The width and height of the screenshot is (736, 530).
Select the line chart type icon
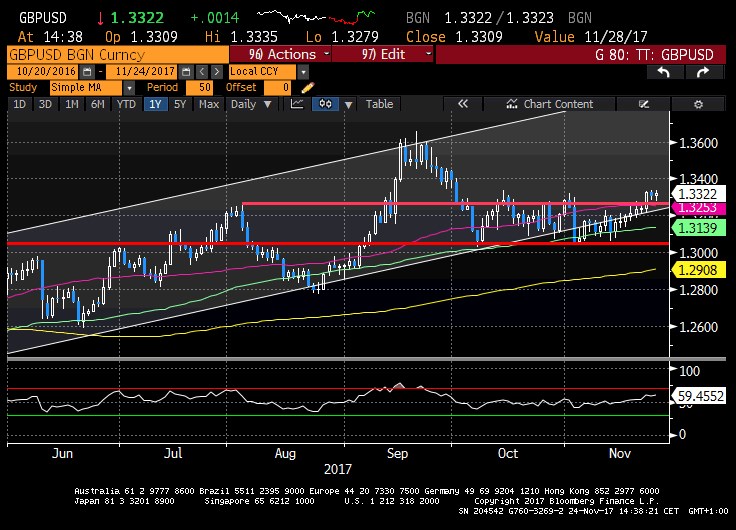pos(297,104)
